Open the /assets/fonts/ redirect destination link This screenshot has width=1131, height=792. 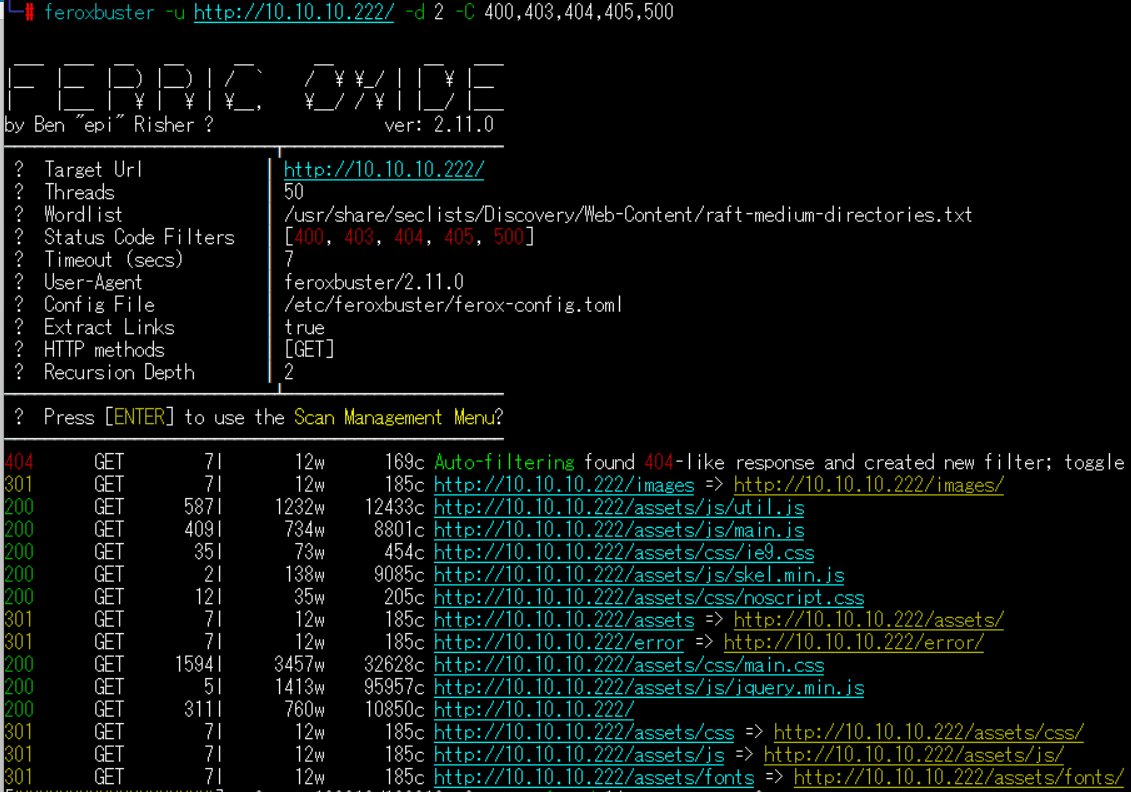[958, 777]
